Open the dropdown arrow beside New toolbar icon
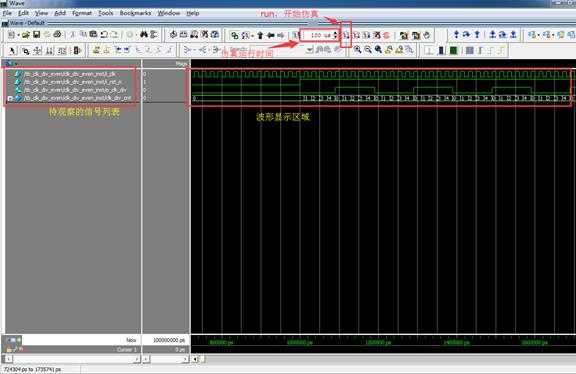 (18, 35)
